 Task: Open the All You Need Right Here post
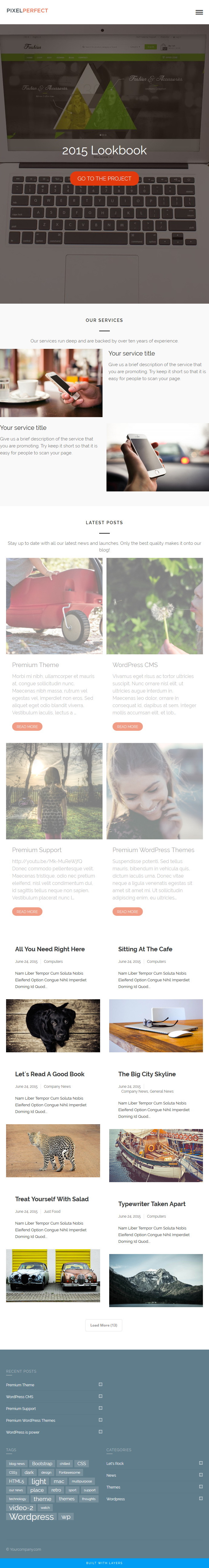coord(50,949)
